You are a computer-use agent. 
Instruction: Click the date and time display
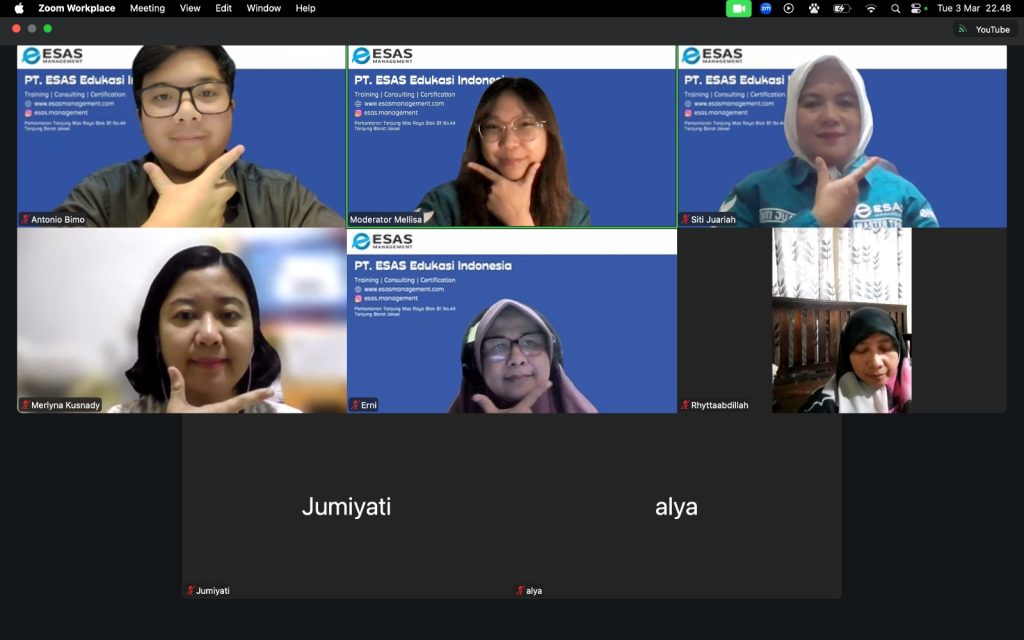click(x=973, y=8)
